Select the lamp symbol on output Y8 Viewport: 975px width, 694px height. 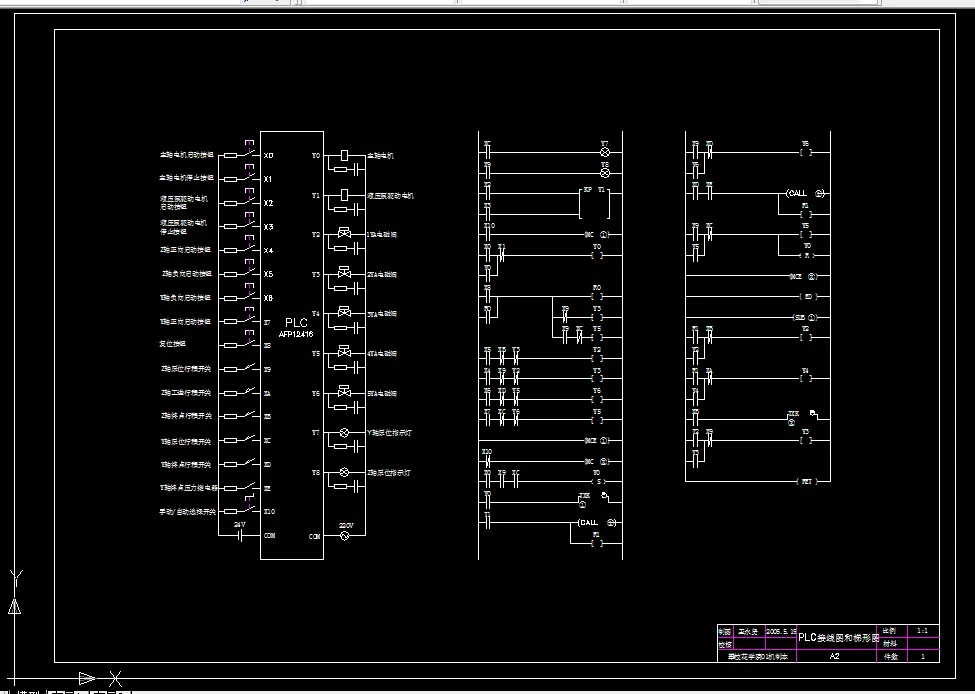(344, 473)
